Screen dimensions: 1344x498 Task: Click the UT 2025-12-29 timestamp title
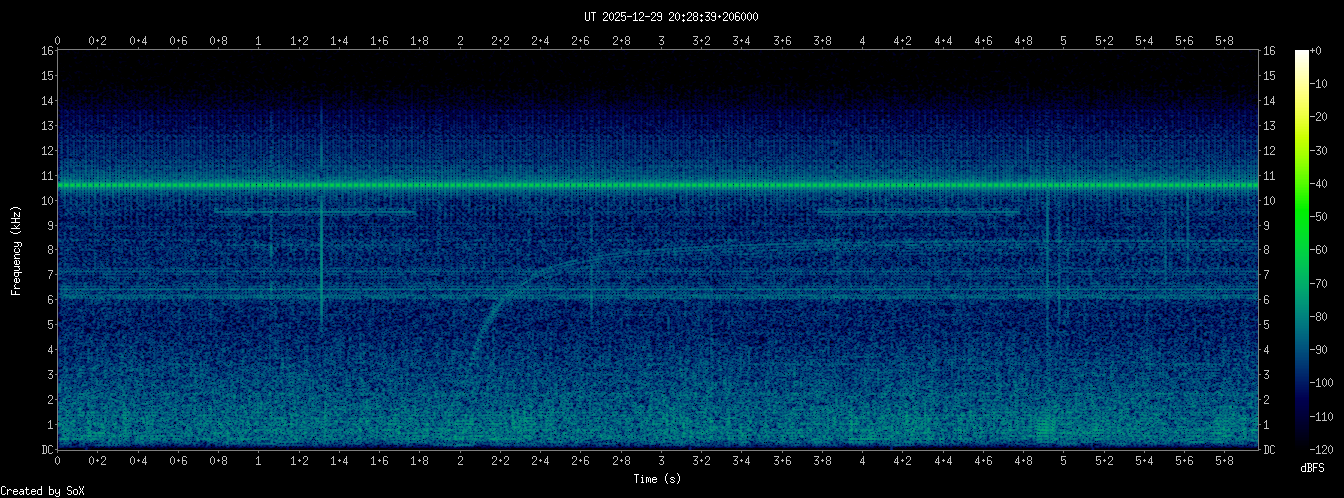[671, 16]
